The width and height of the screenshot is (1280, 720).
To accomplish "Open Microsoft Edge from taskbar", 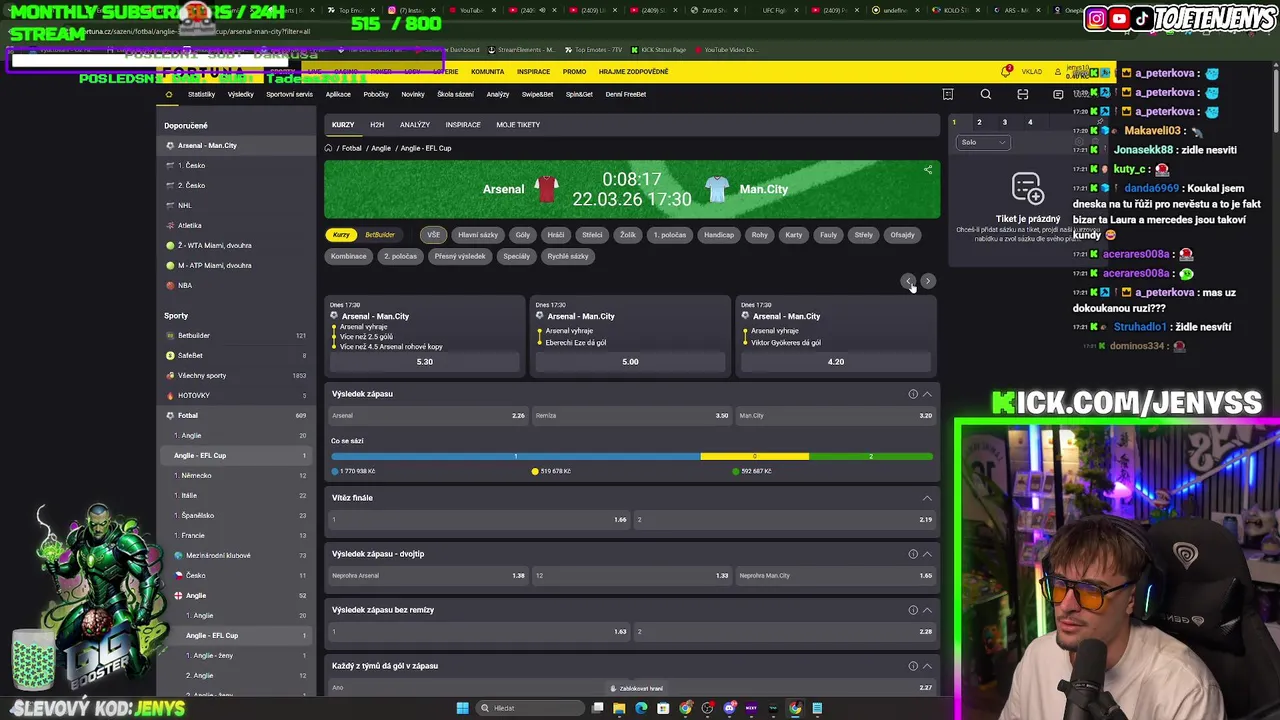I will (641, 708).
